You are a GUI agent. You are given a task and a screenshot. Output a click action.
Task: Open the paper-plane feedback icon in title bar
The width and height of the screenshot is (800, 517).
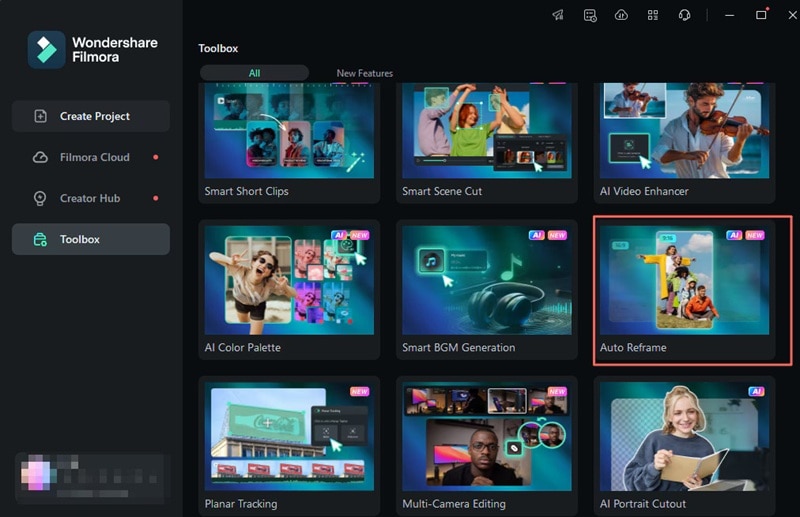[x=558, y=15]
